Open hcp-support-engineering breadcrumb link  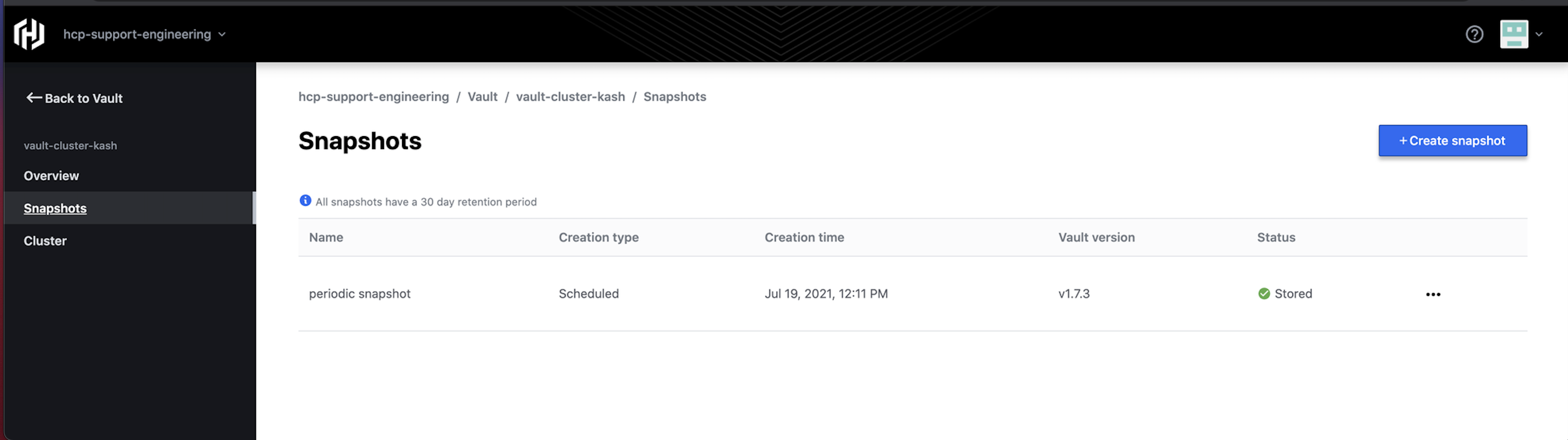[373, 97]
